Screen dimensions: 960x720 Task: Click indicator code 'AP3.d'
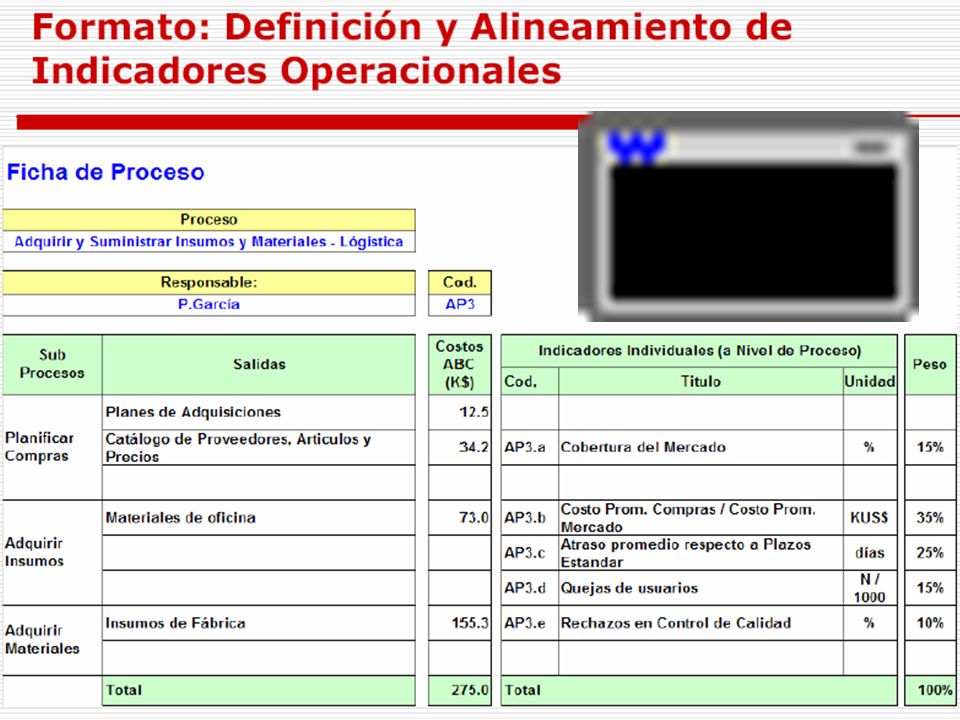click(530, 588)
